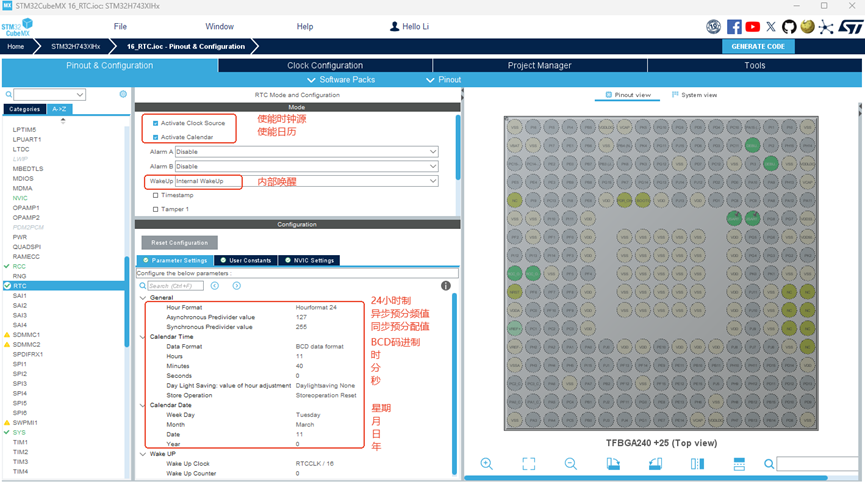The height and width of the screenshot is (484, 865).
Task: Select the Categories tab
Action: [x=24, y=109]
